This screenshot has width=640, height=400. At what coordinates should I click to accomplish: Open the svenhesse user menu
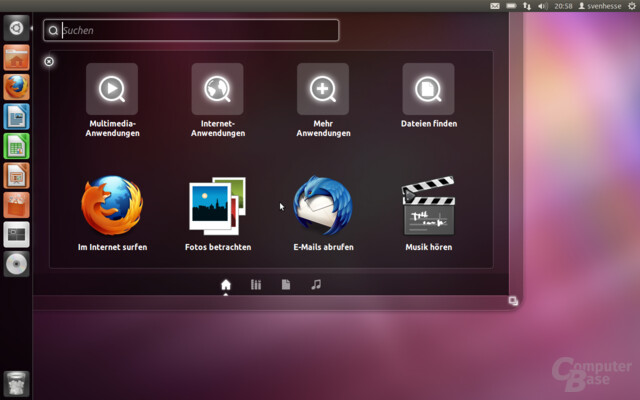click(x=600, y=6)
